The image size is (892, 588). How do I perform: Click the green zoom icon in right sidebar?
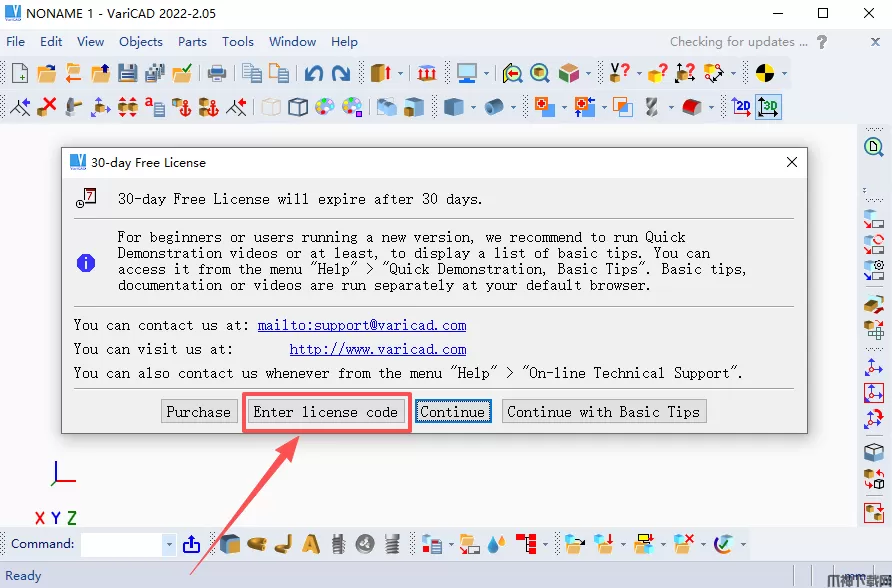pos(873,147)
